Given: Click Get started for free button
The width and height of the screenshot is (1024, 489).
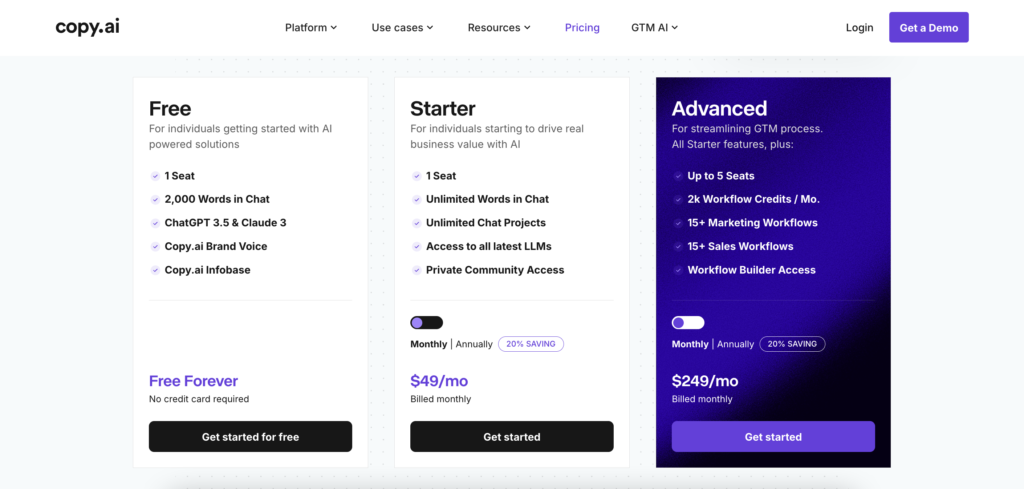Looking at the screenshot, I should coord(250,437).
